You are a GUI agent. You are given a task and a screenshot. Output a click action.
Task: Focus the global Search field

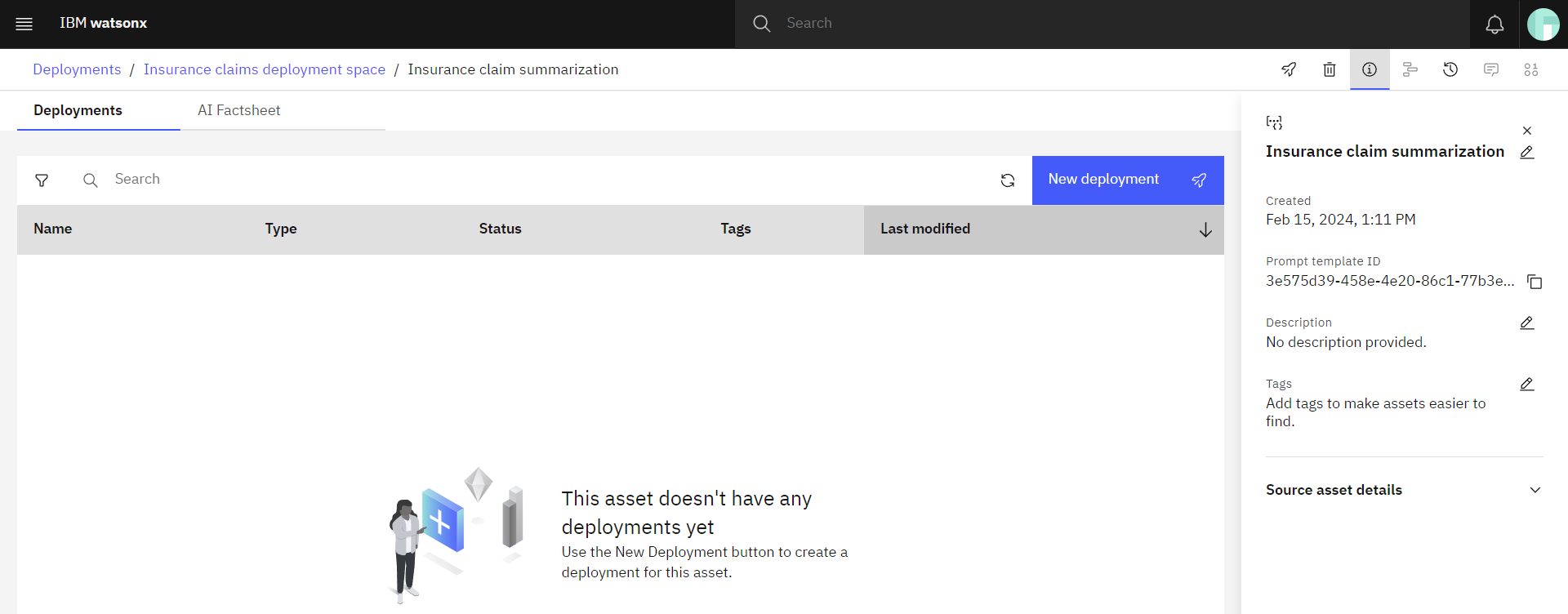tap(1102, 24)
